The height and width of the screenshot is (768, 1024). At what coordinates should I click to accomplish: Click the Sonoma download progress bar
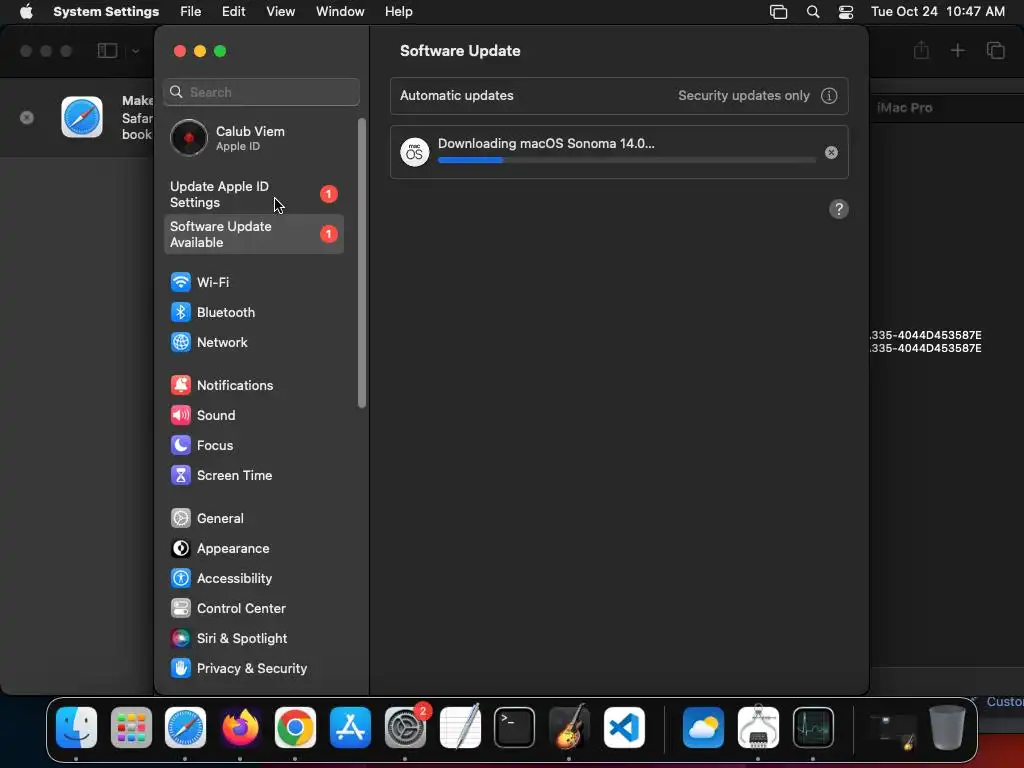tap(626, 160)
